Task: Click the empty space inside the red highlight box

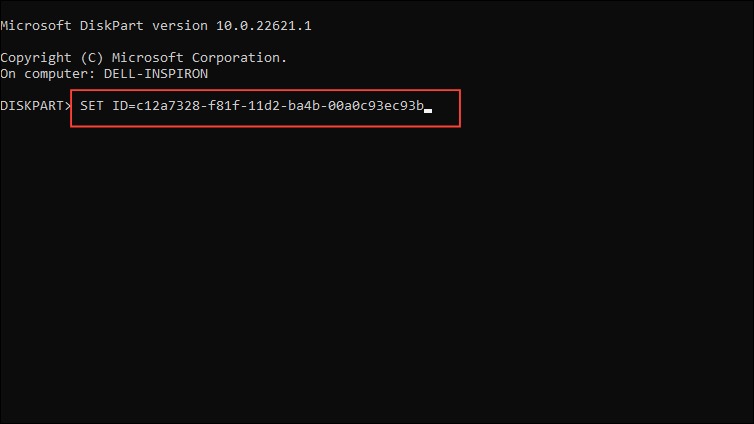Action: pyautogui.click(x=446, y=108)
